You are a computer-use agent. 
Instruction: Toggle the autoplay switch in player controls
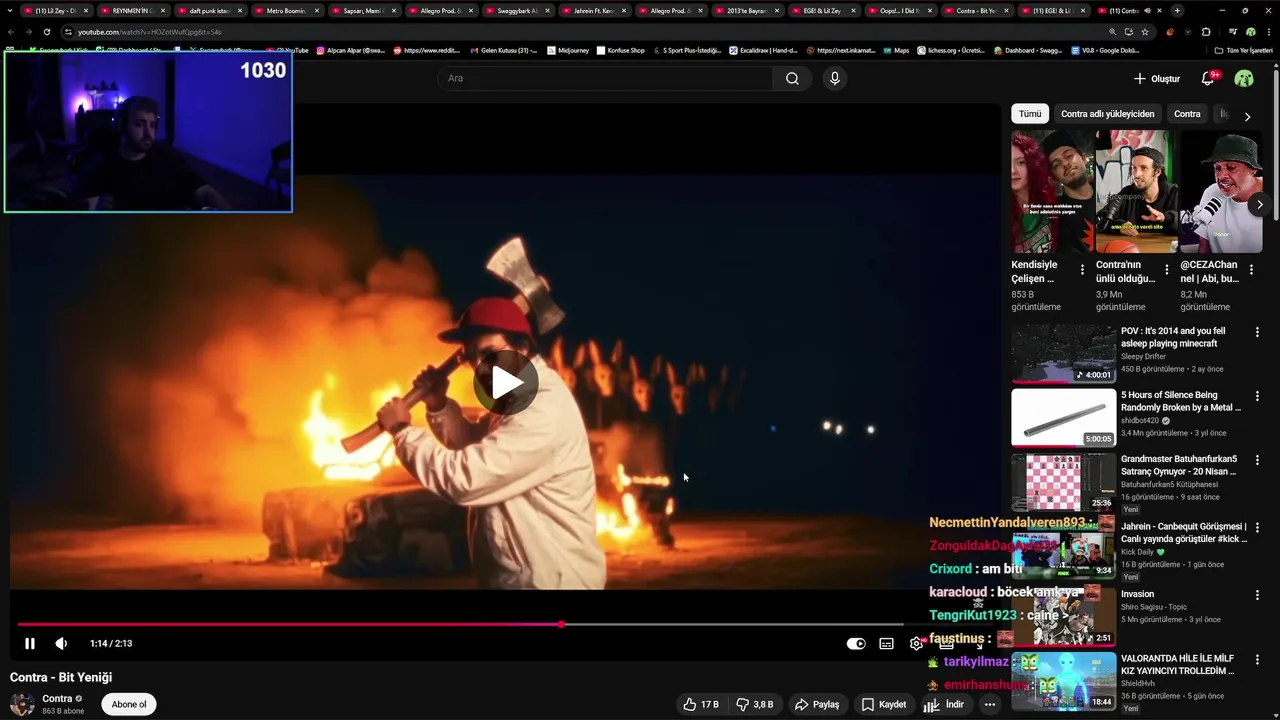point(856,644)
